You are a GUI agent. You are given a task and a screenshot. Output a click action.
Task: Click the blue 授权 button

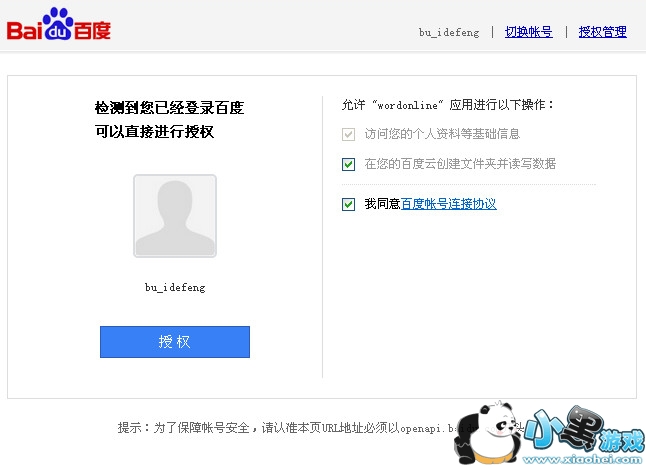pyautogui.click(x=175, y=342)
